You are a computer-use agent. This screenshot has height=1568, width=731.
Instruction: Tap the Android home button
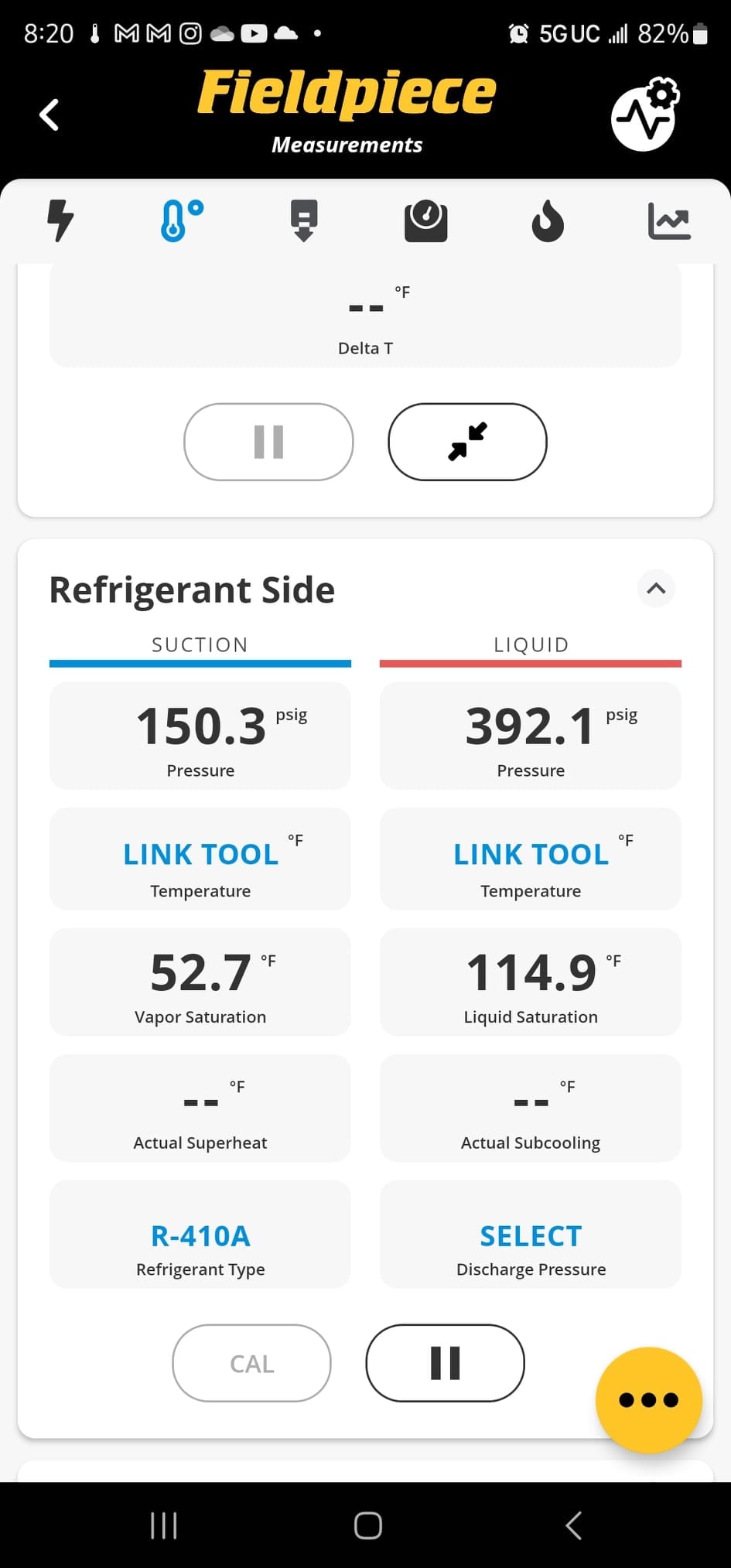click(367, 1525)
